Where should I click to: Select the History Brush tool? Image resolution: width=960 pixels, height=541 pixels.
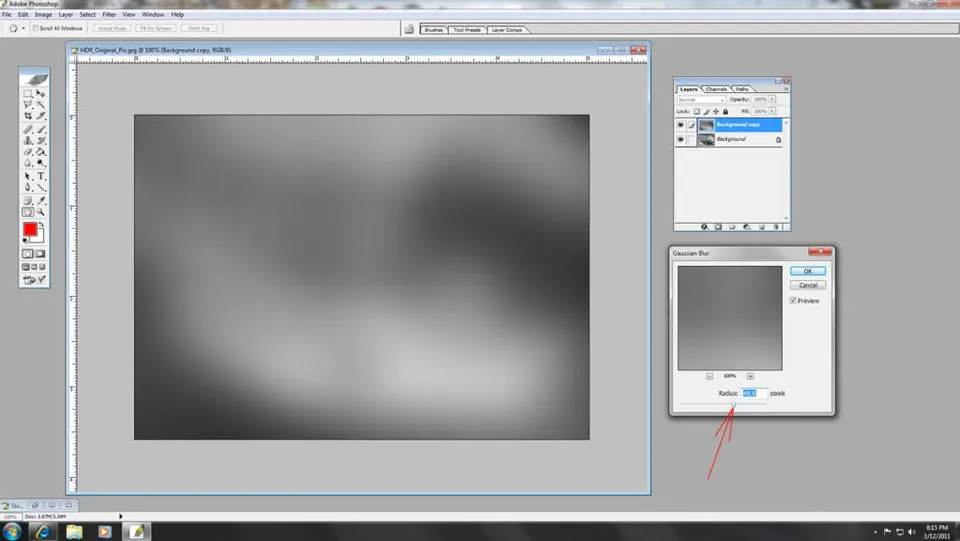point(41,140)
